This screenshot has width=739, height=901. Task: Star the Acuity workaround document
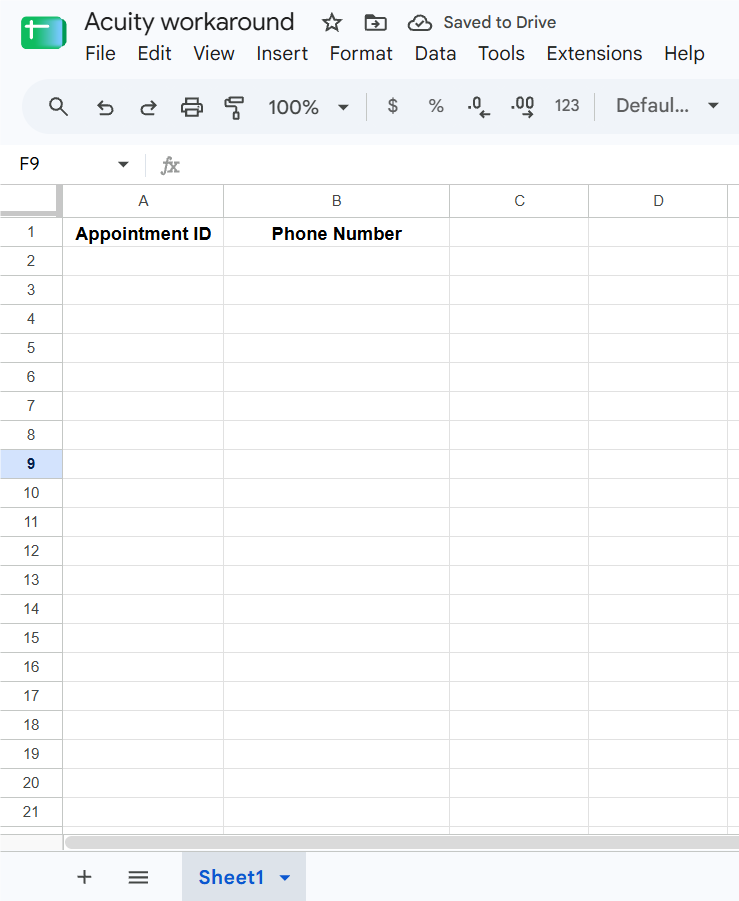332,23
